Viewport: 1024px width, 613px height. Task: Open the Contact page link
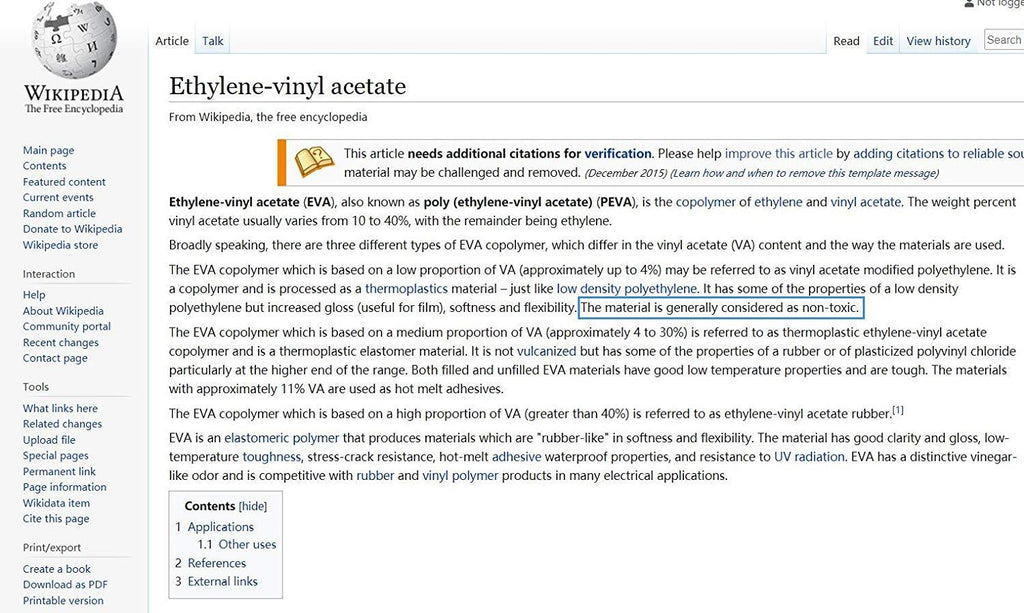[x=55, y=358]
